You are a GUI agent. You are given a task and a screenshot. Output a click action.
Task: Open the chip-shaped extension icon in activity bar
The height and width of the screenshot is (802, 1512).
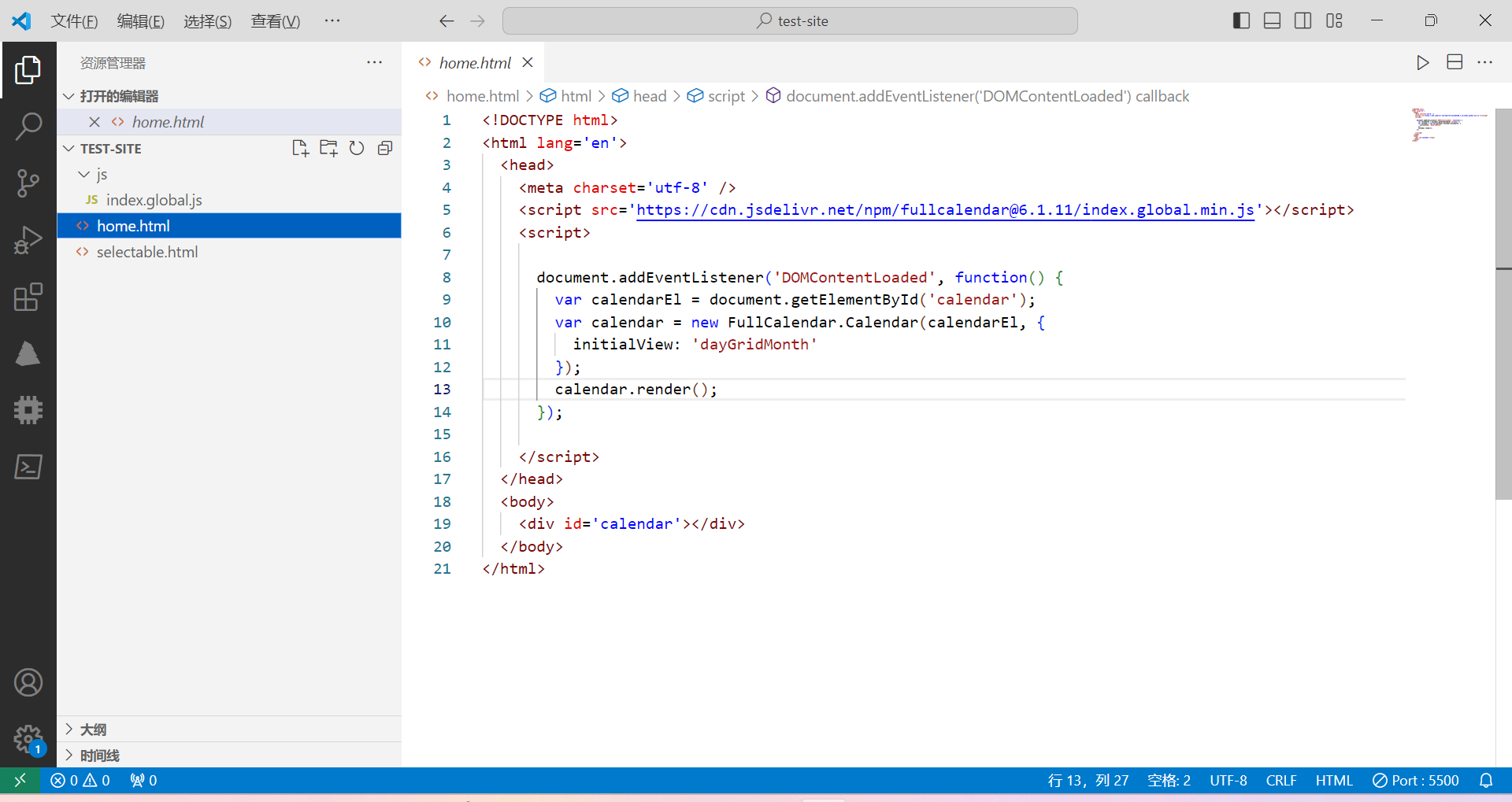click(x=28, y=410)
